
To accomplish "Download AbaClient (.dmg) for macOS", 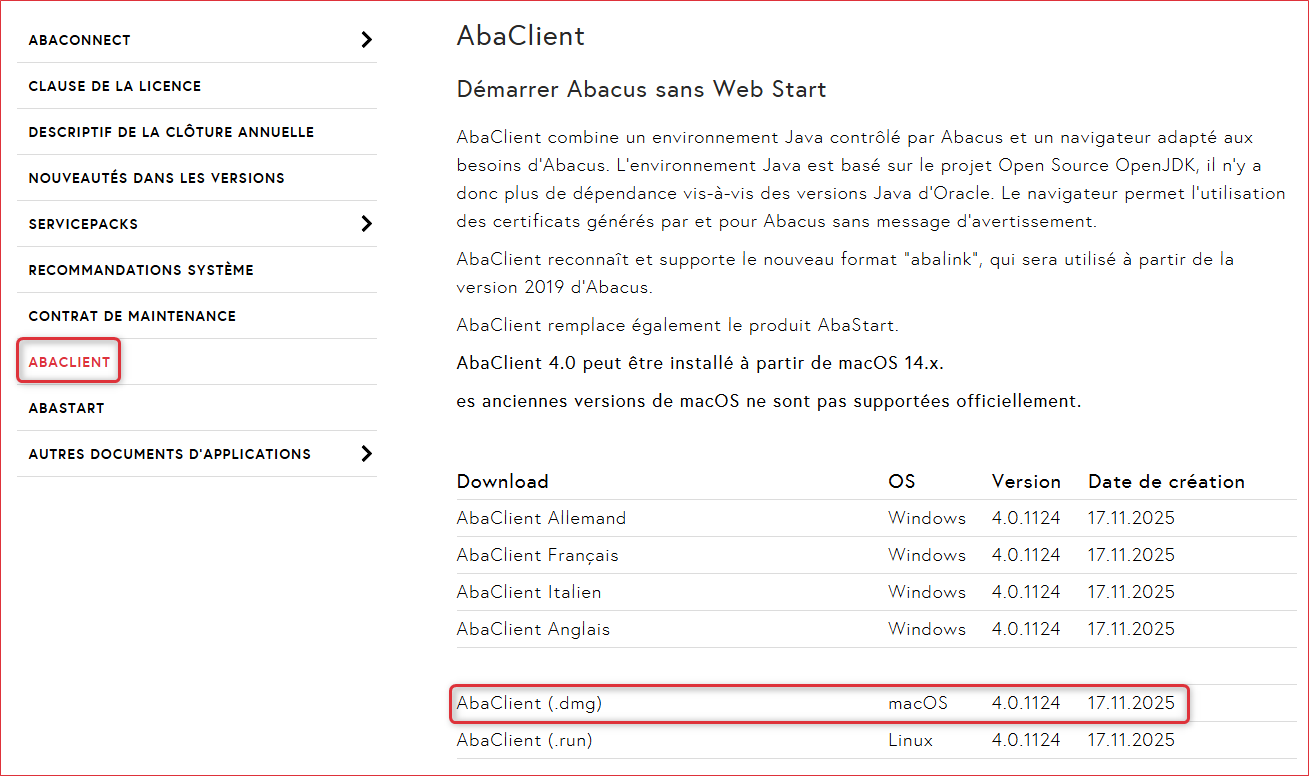I will [x=529, y=703].
